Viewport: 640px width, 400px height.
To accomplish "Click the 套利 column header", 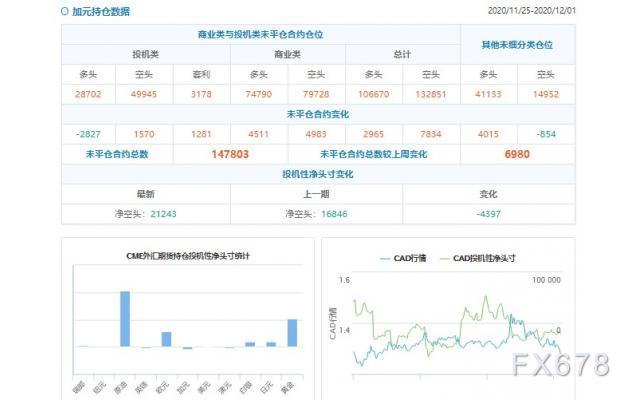I will click(x=201, y=74).
